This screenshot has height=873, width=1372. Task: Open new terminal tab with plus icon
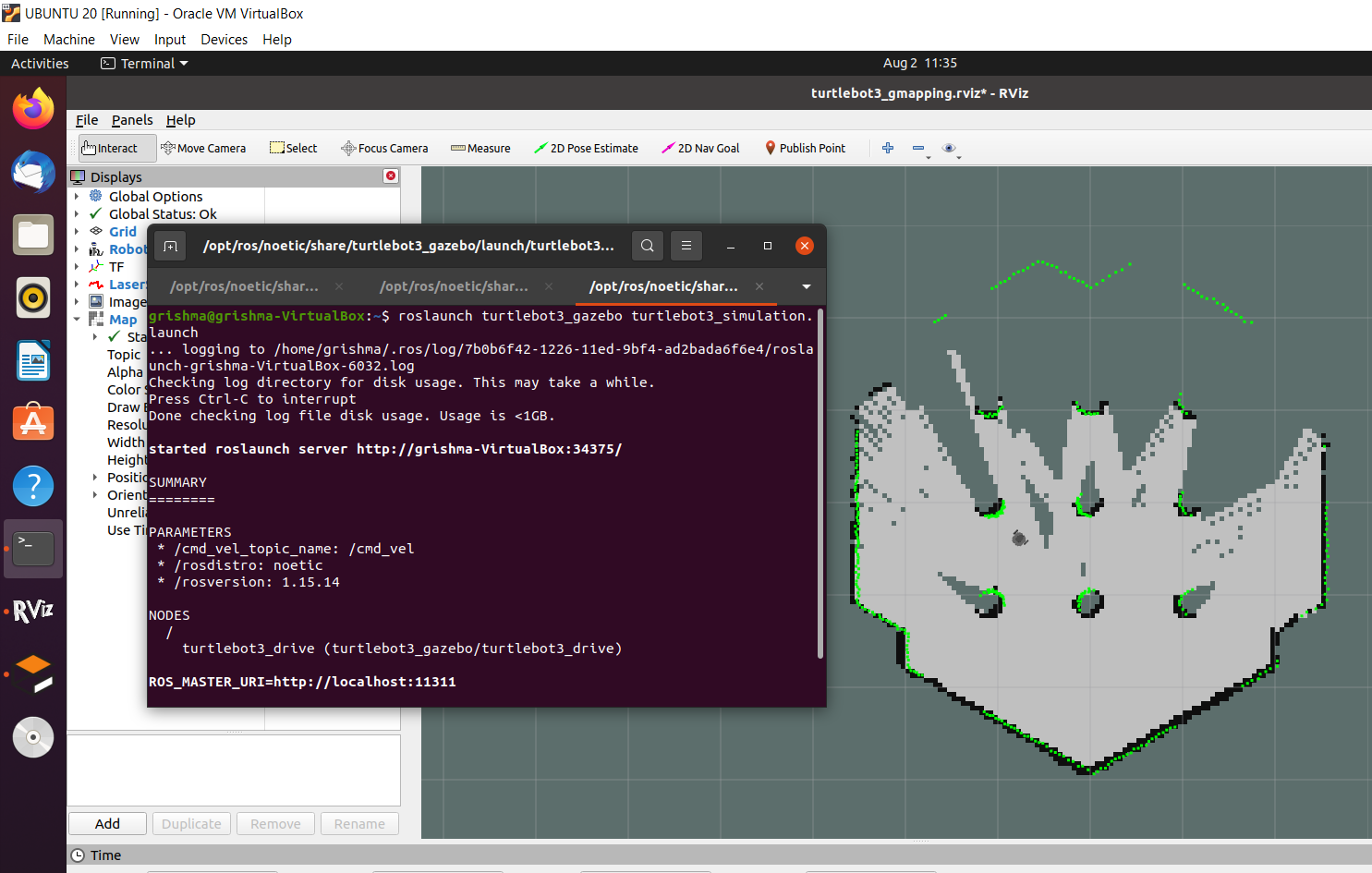[x=170, y=246]
